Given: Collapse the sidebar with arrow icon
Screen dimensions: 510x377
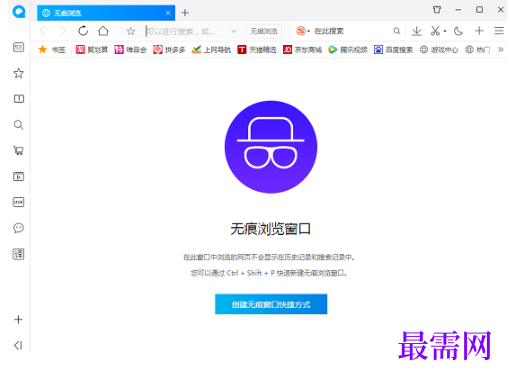Looking at the screenshot, I should (x=18, y=345).
